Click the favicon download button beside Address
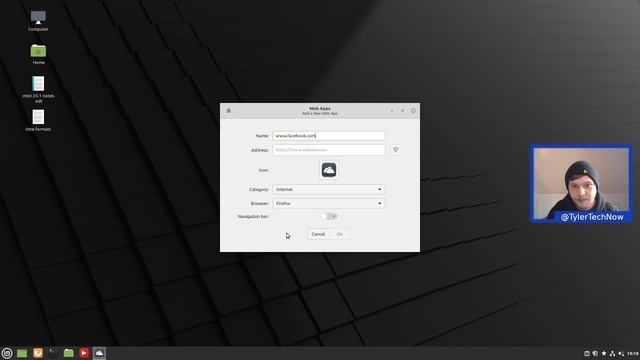The width and height of the screenshot is (640, 360). tap(396, 150)
